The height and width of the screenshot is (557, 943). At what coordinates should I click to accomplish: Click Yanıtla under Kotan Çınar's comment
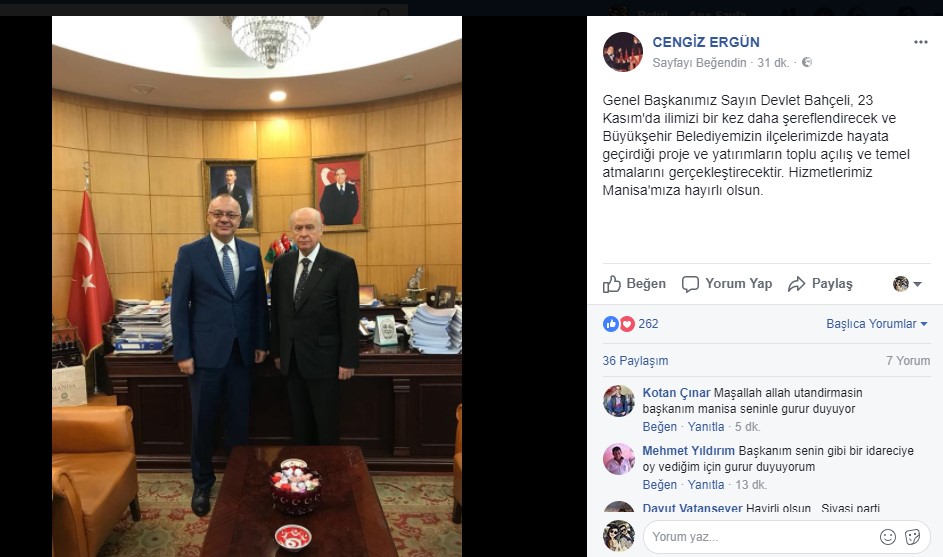[705, 427]
